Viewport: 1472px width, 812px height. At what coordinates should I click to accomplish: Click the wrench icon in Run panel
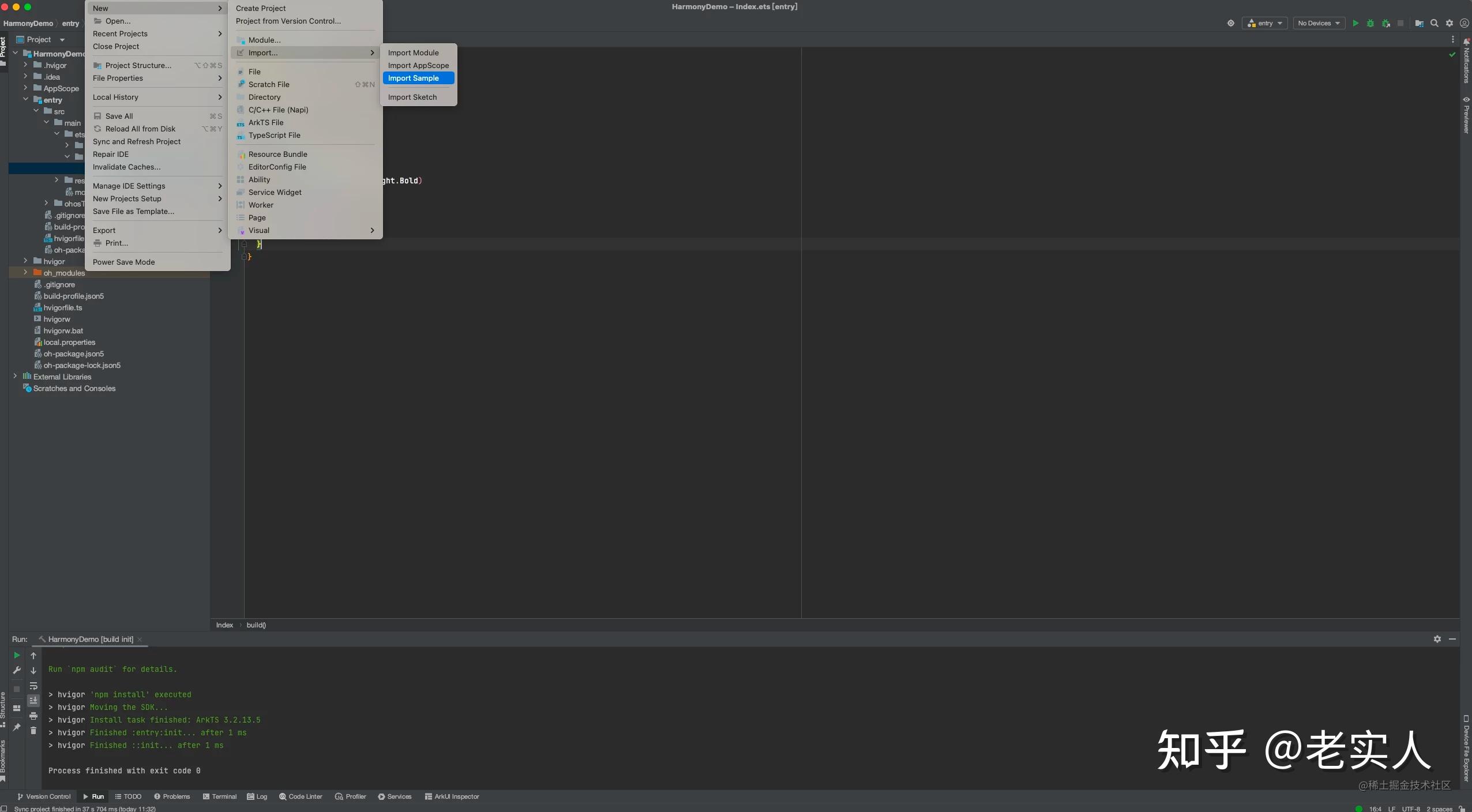(x=17, y=670)
